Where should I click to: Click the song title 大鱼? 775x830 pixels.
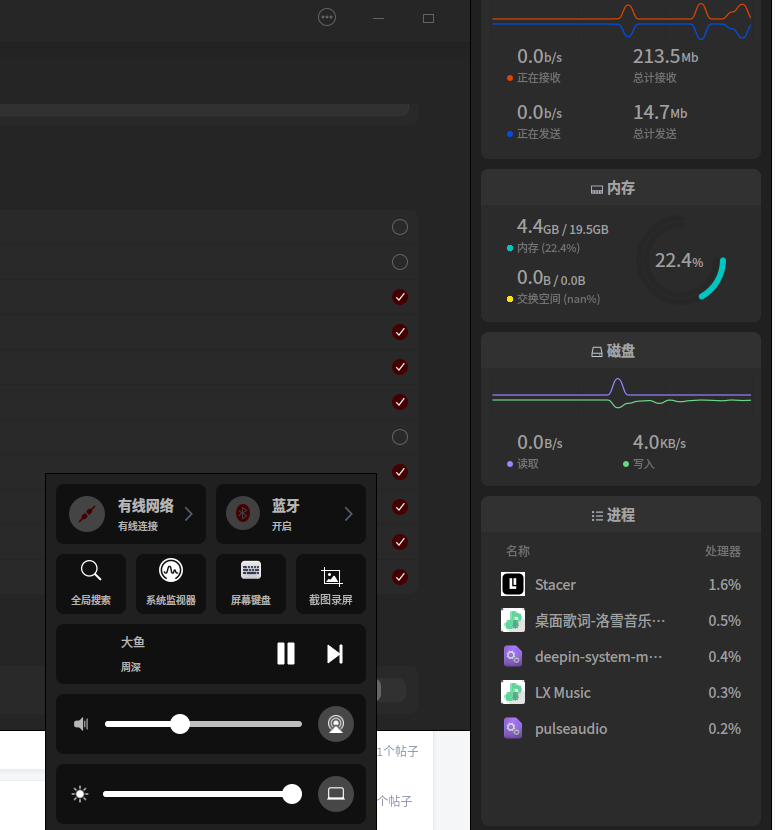pyautogui.click(x=132, y=642)
